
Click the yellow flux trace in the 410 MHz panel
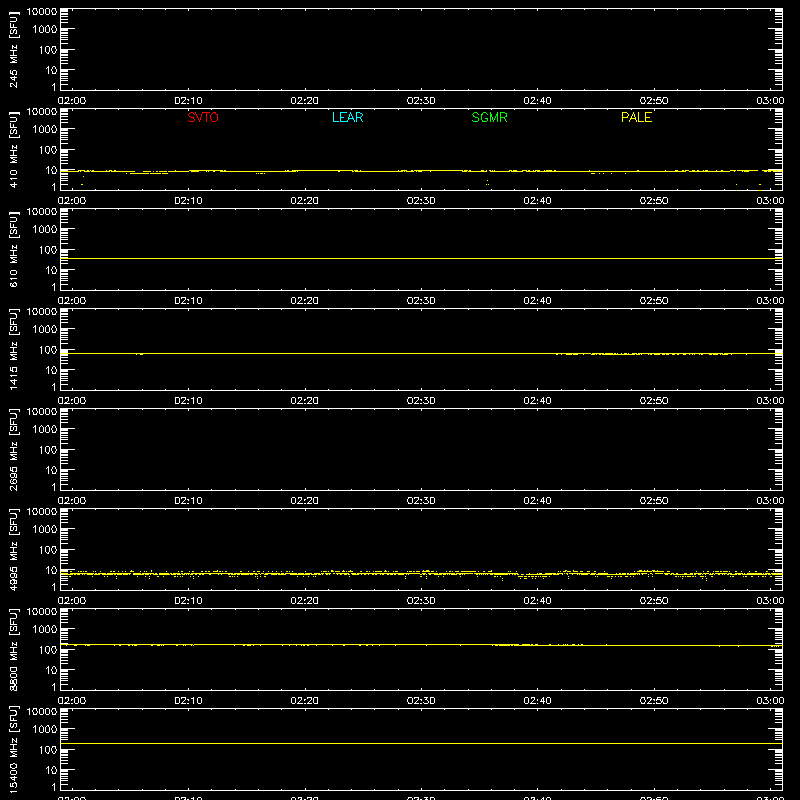(x=421, y=171)
